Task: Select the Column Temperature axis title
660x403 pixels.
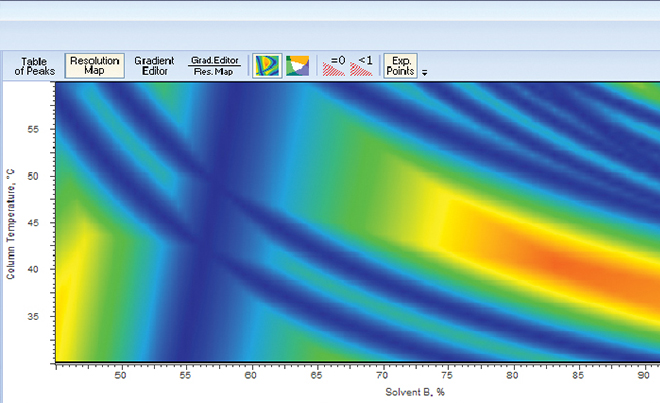Action: point(10,222)
